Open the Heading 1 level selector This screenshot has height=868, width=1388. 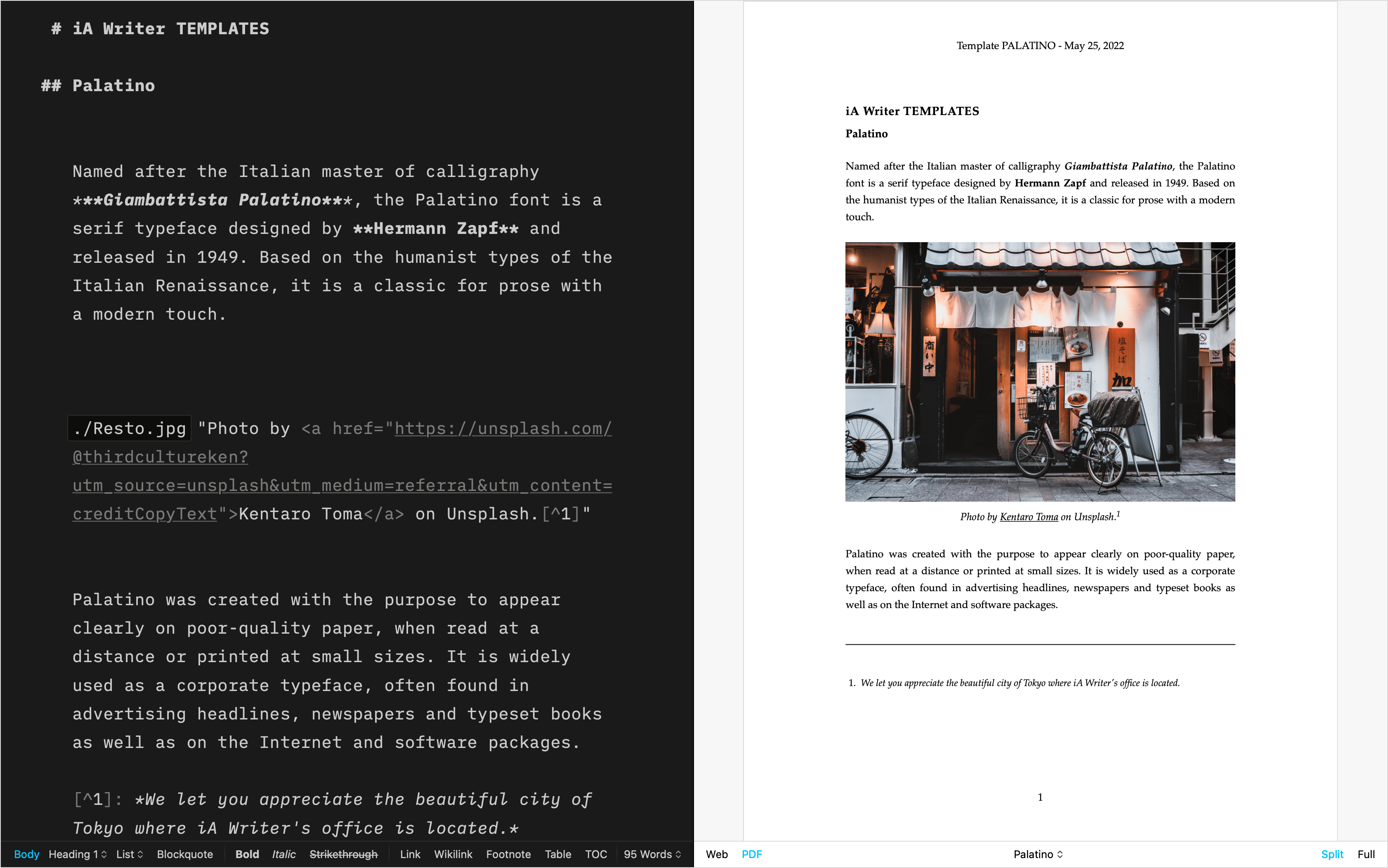pos(77,854)
